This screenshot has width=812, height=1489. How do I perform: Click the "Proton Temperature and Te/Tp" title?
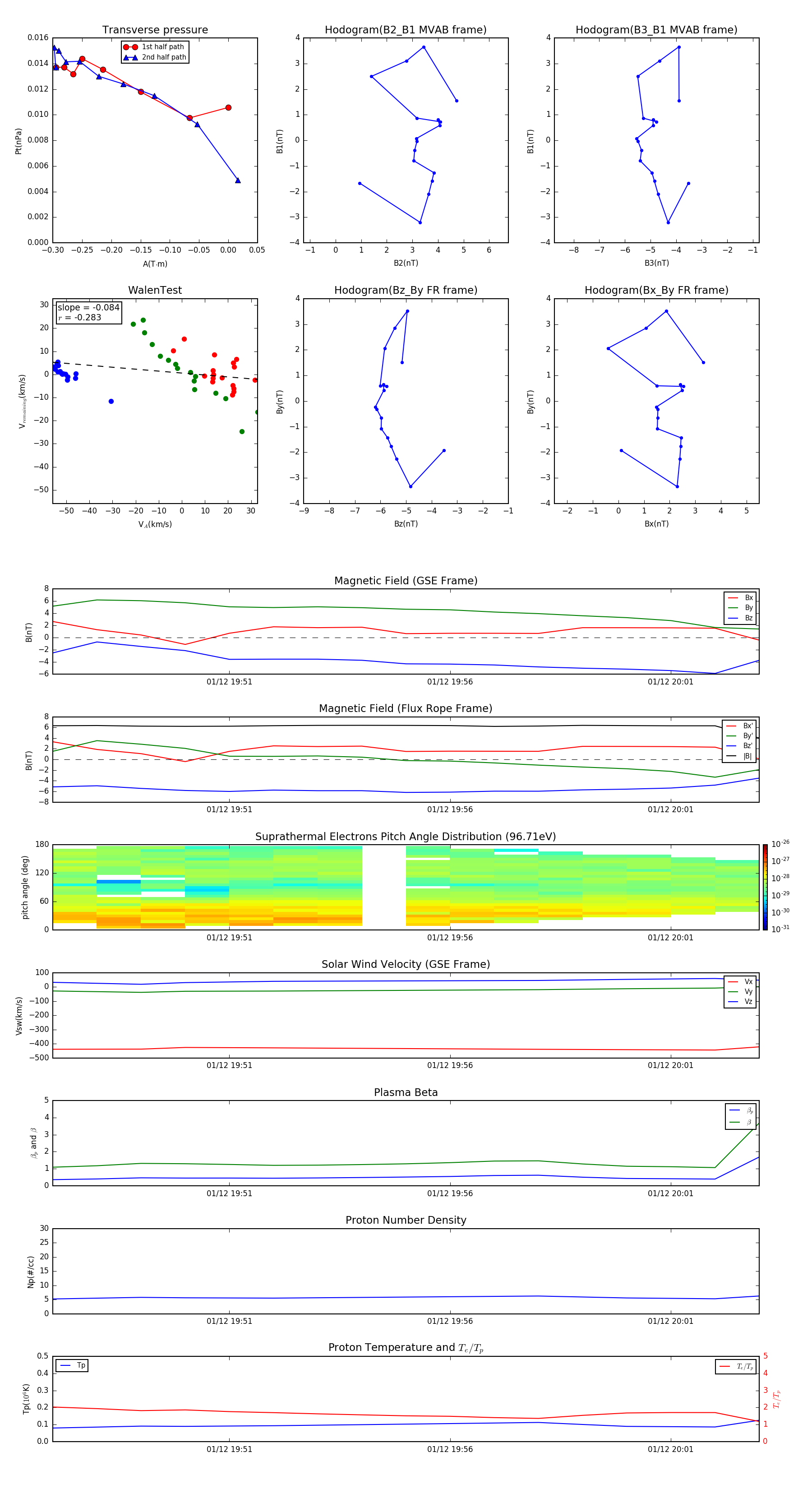click(406, 1348)
